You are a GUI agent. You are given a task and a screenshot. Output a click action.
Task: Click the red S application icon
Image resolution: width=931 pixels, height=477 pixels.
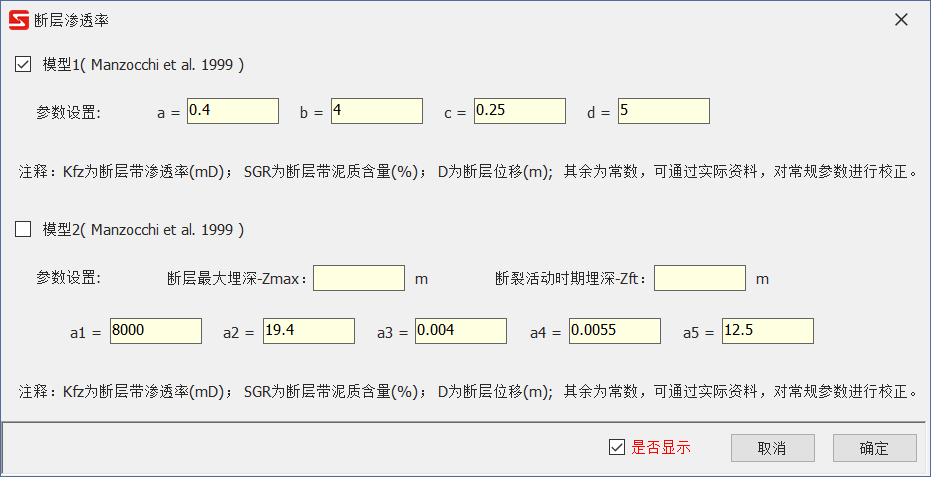19,20
